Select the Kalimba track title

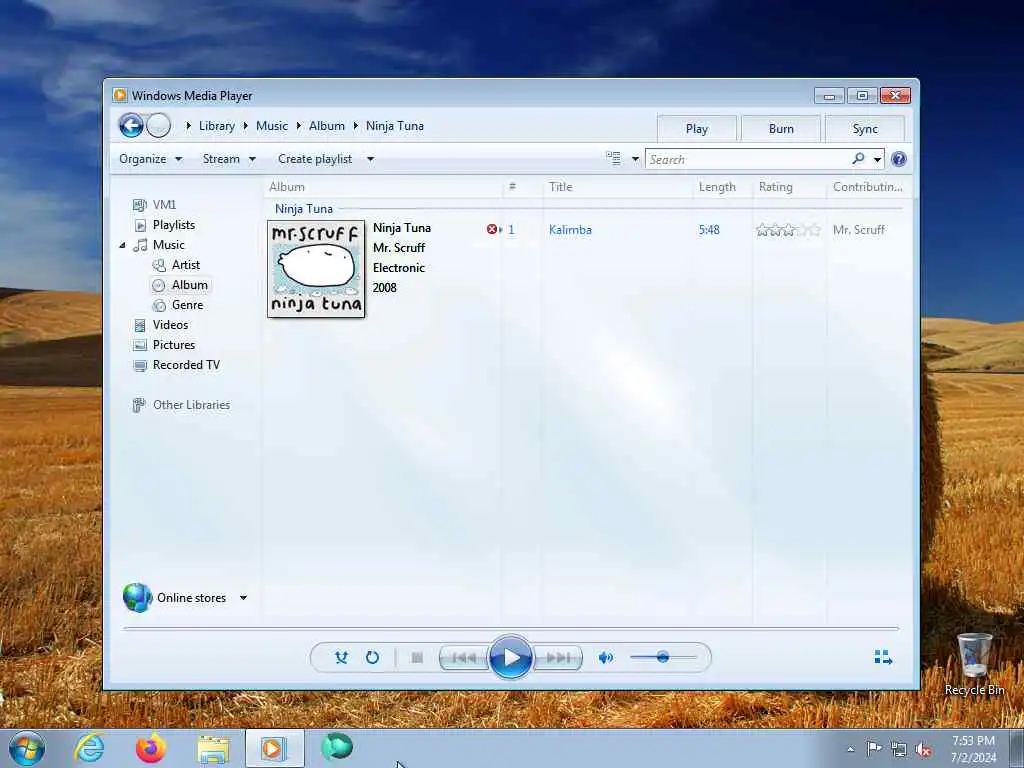click(570, 230)
